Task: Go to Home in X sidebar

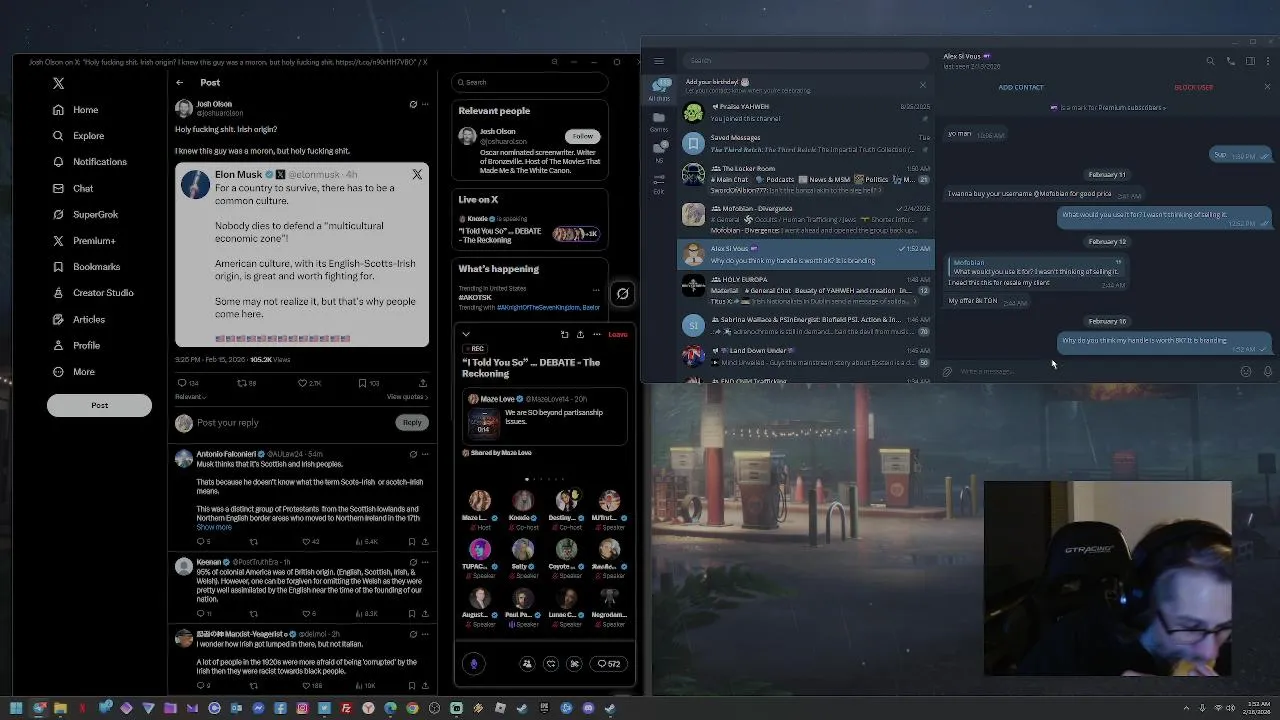Action: point(76,110)
